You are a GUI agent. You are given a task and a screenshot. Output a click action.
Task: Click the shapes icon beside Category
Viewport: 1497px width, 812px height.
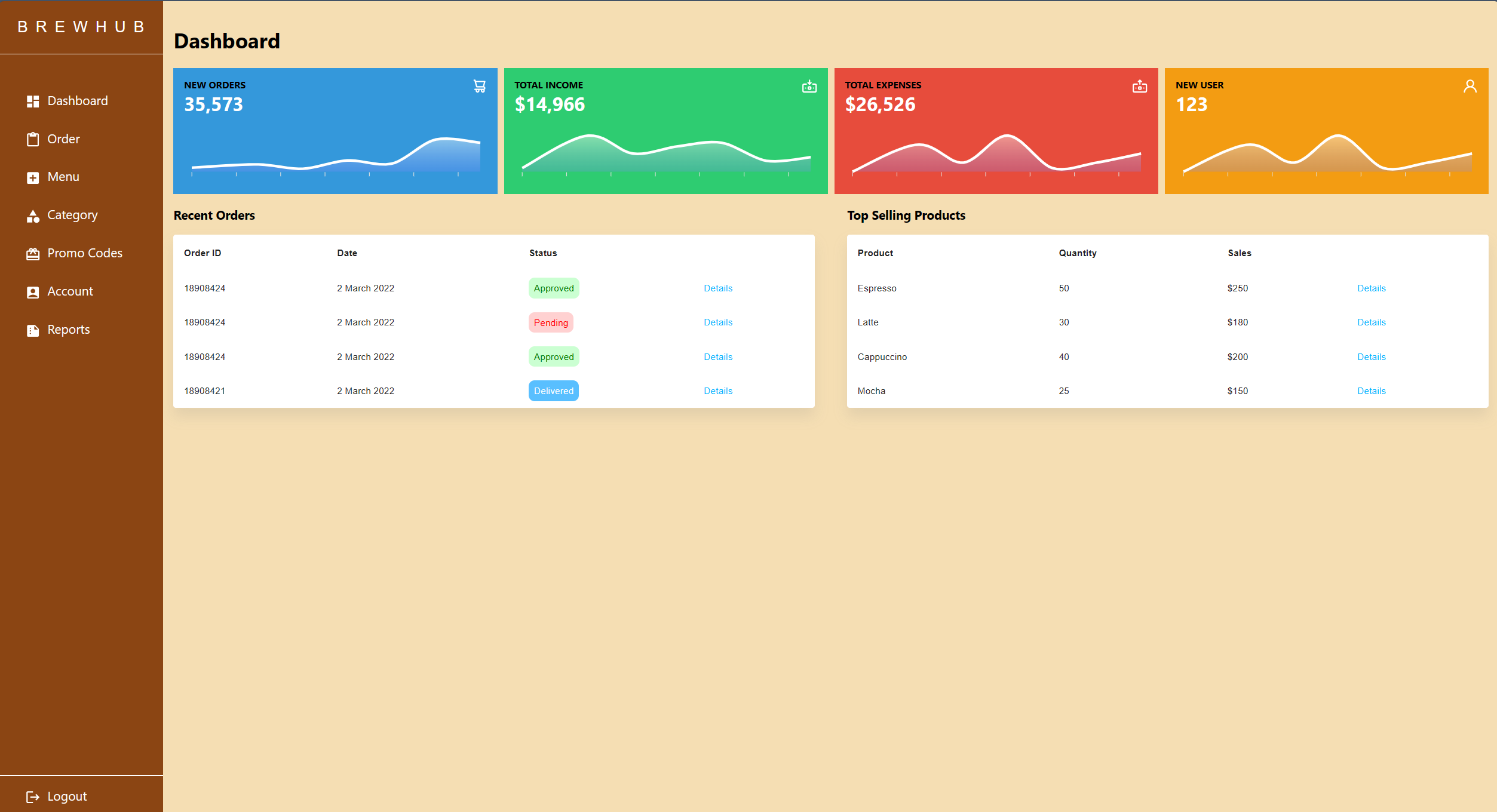coord(33,216)
